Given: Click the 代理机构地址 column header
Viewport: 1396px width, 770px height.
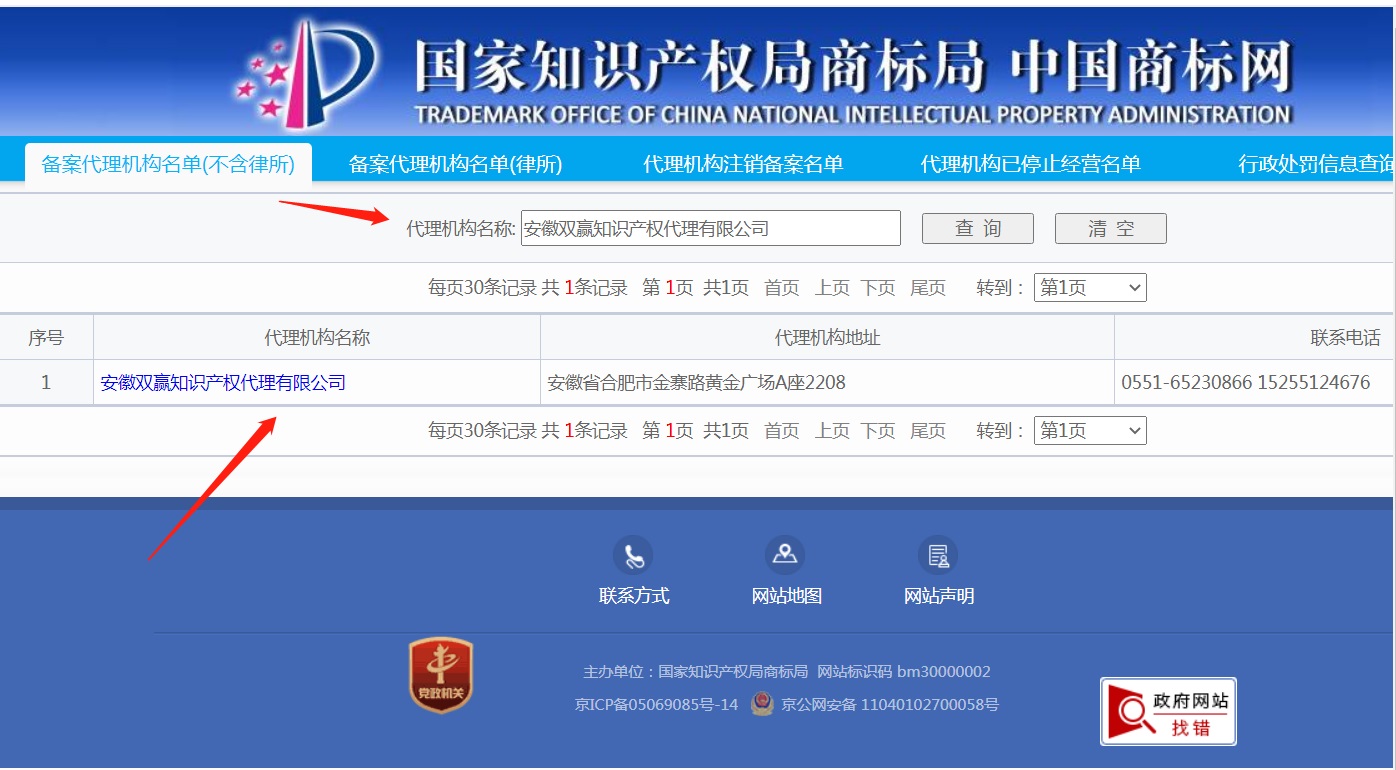Looking at the screenshot, I should (x=827, y=338).
